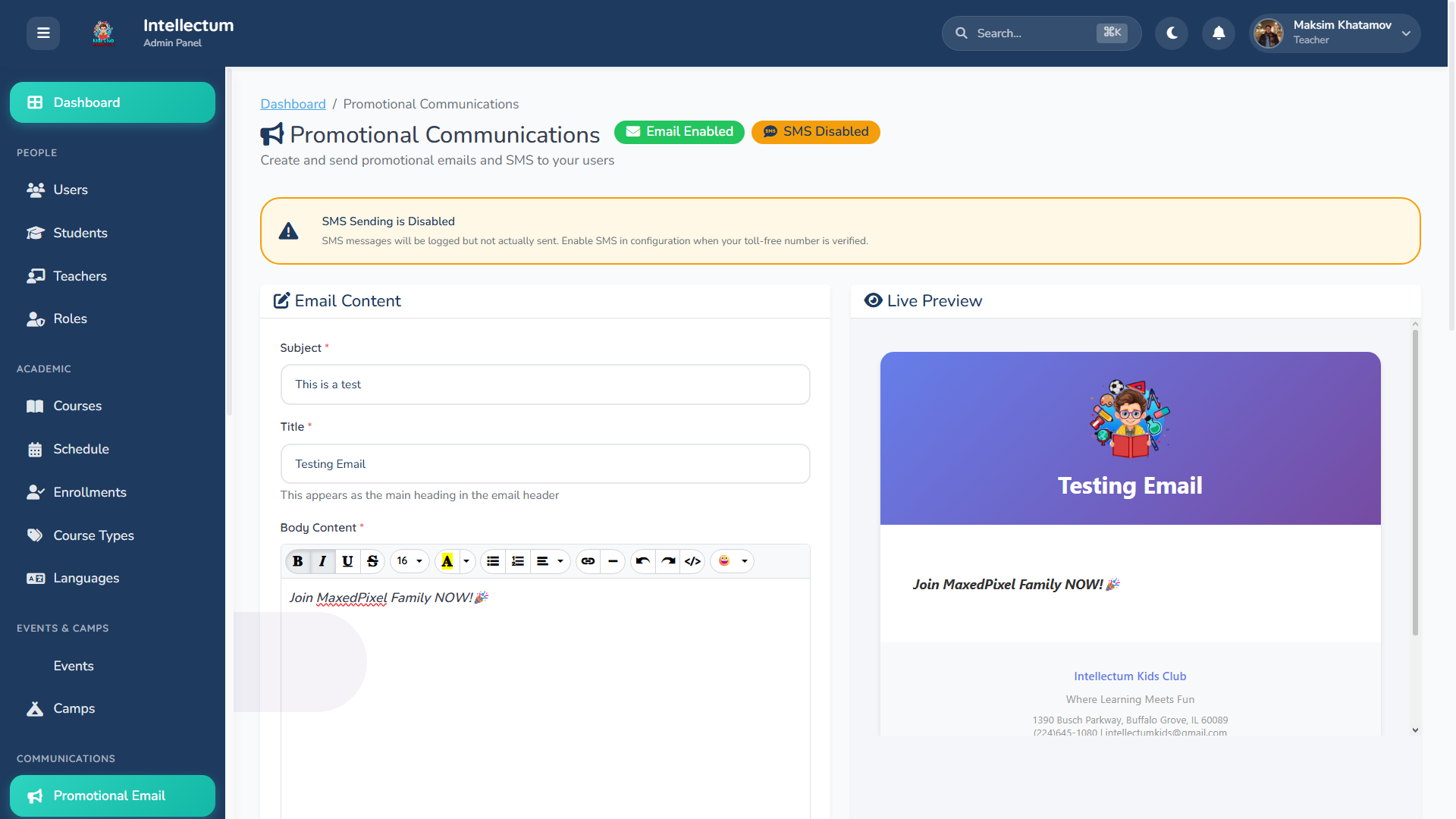Click the Intellectum Kids Club logo
The height and width of the screenshot is (819, 1456).
(103, 33)
